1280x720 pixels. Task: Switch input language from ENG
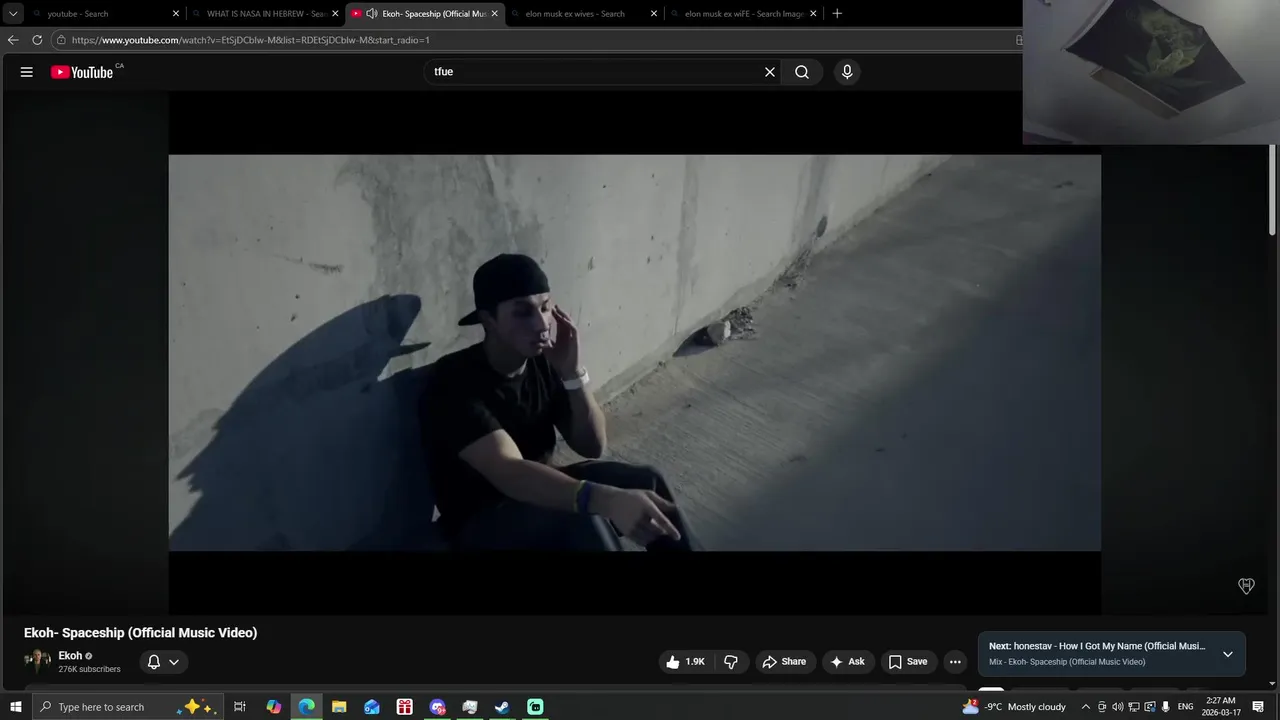1186,707
